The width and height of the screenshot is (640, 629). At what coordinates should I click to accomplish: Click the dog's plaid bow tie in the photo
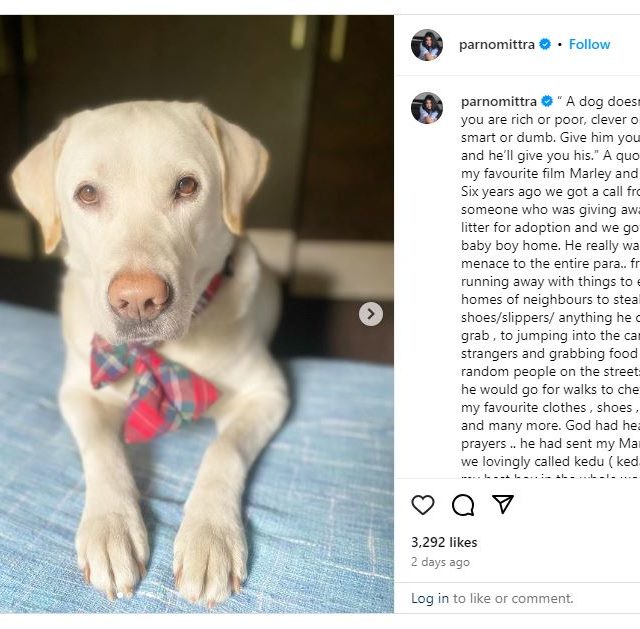tap(155, 388)
